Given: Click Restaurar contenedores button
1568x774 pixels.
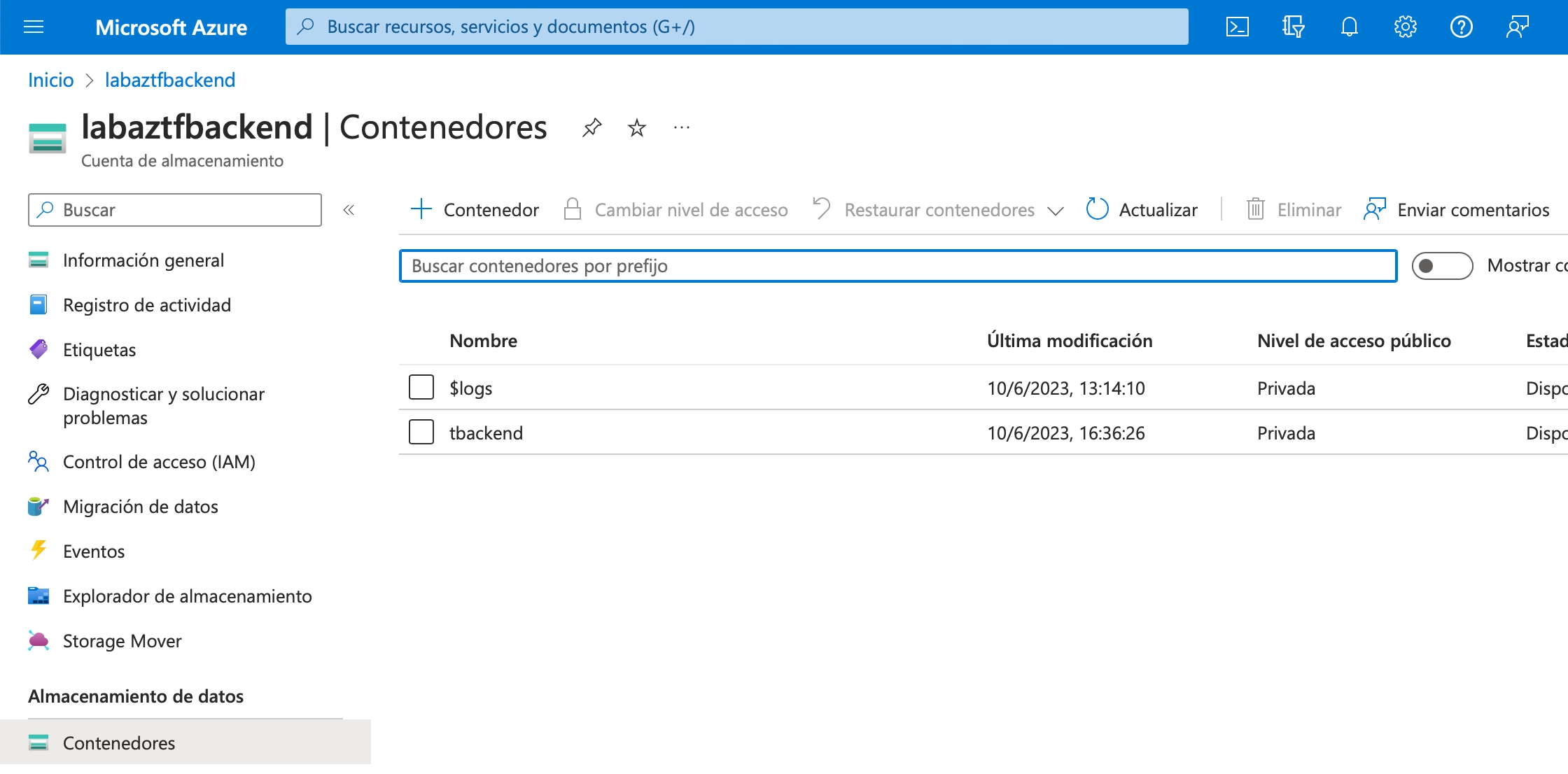Looking at the screenshot, I should pos(924,209).
